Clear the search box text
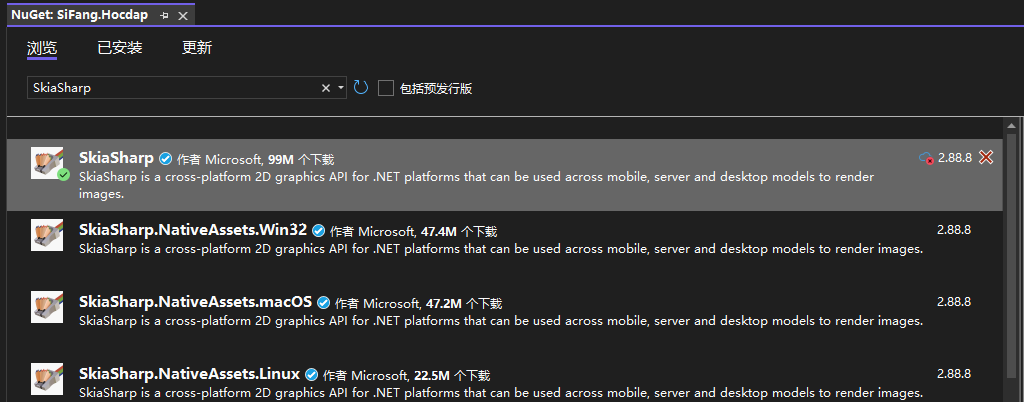The image size is (1024, 402). [x=326, y=88]
